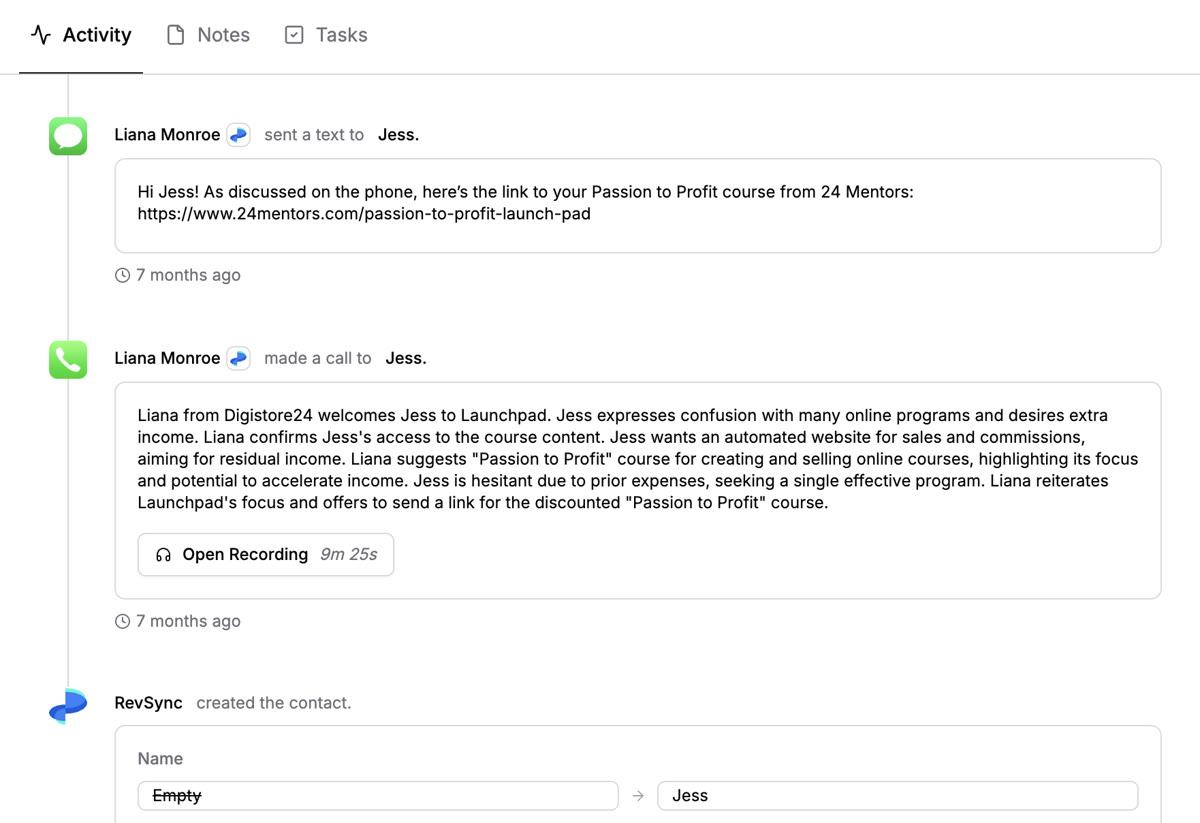
Task: Click the Activity waveform icon
Action: [x=40, y=34]
